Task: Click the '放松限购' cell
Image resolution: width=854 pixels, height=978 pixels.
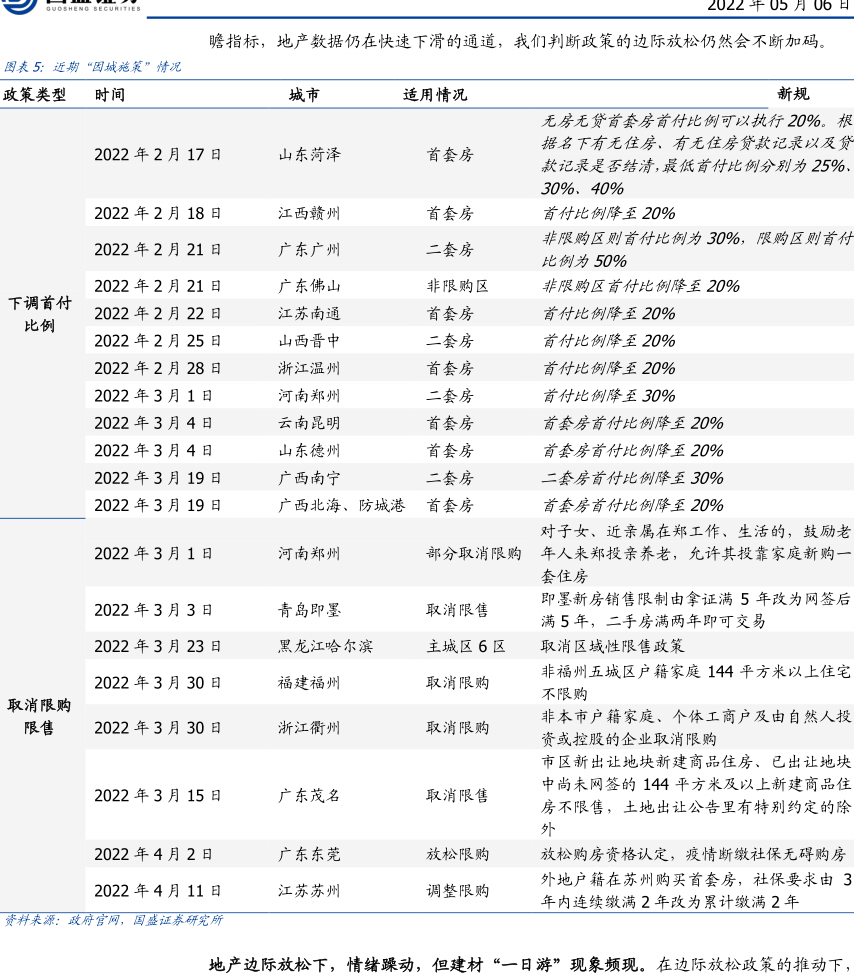Action: coord(457,855)
